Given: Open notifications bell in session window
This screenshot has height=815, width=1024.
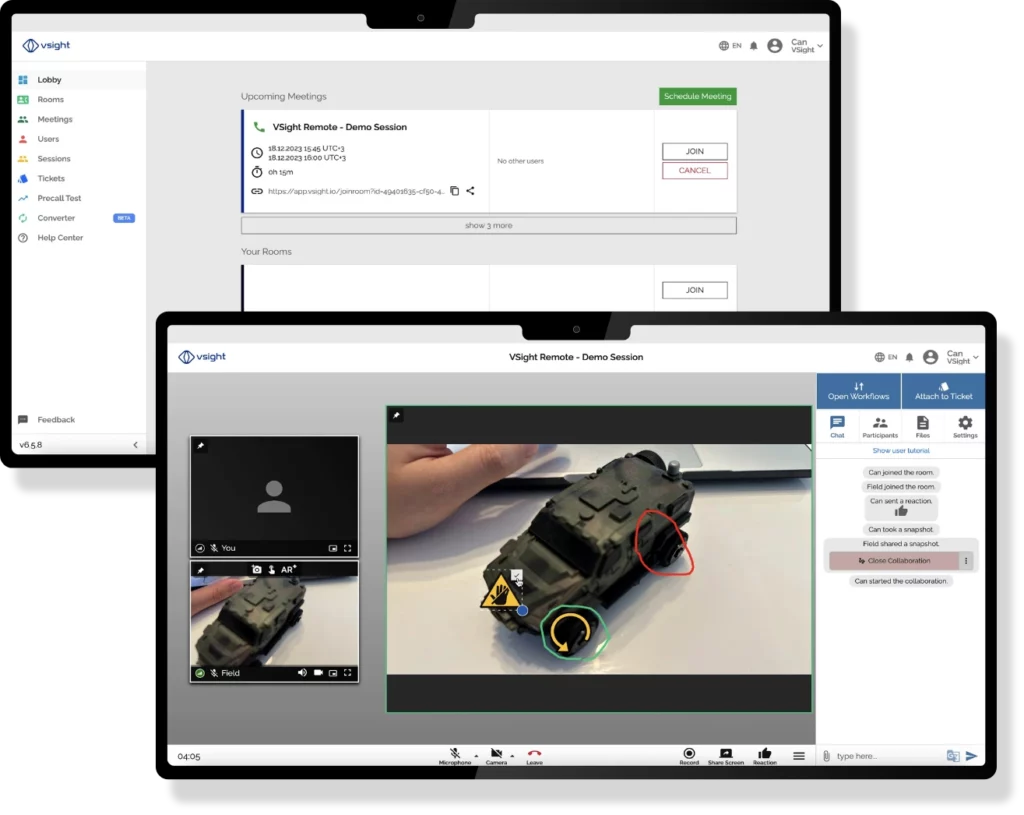Looking at the screenshot, I should coord(909,357).
